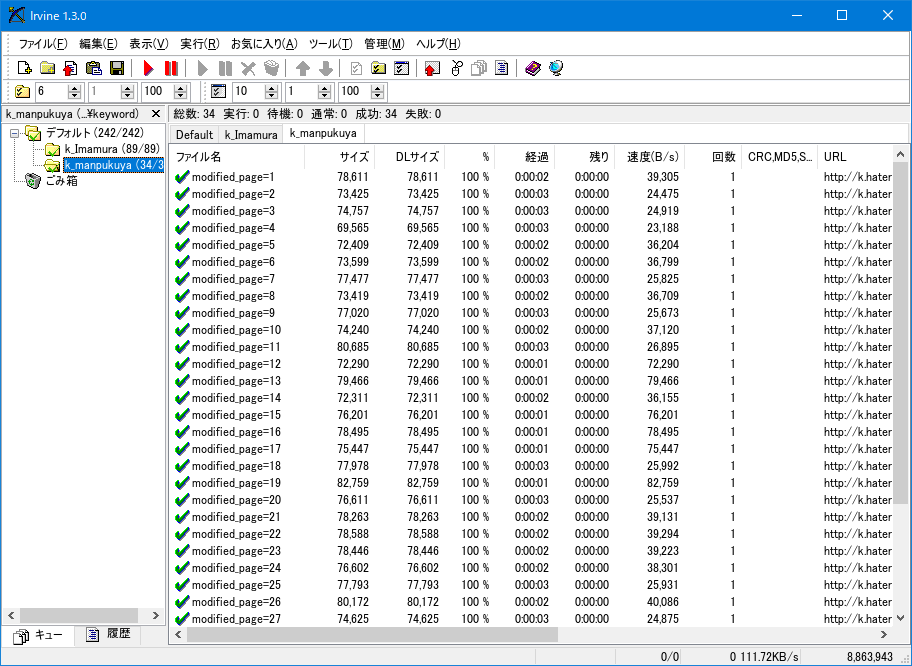Image resolution: width=912 pixels, height=666 pixels.
Task: Open the 編集(E) menu
Action: pyautogui.click(x=98, y=44)
